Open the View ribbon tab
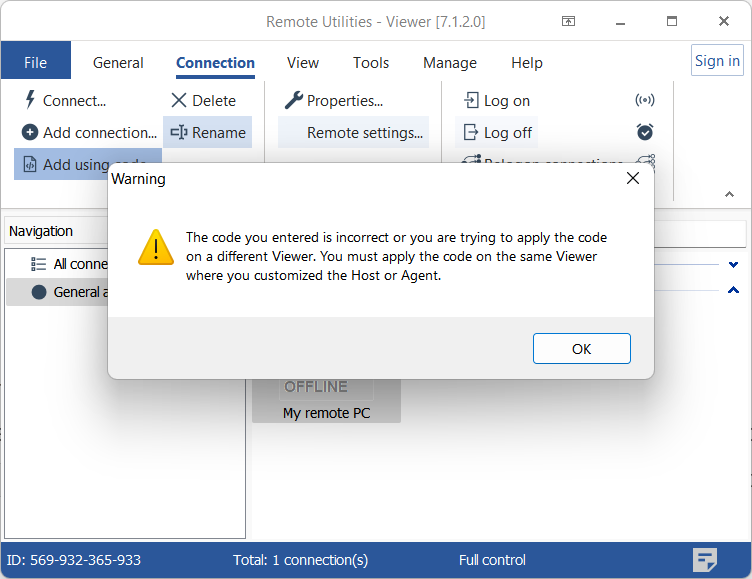 pos(303,63)
